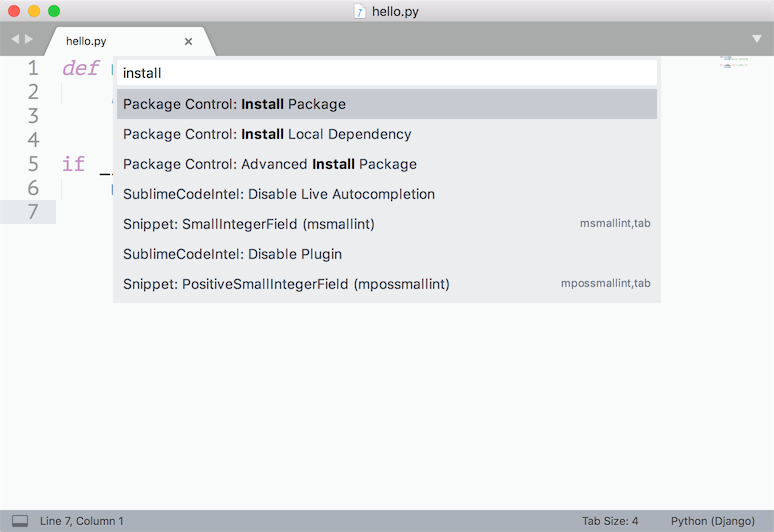This screenshot has width=774, height=532.
Task: Click the side bar toggle icon in status bar
Action: (x=20, y=521)
